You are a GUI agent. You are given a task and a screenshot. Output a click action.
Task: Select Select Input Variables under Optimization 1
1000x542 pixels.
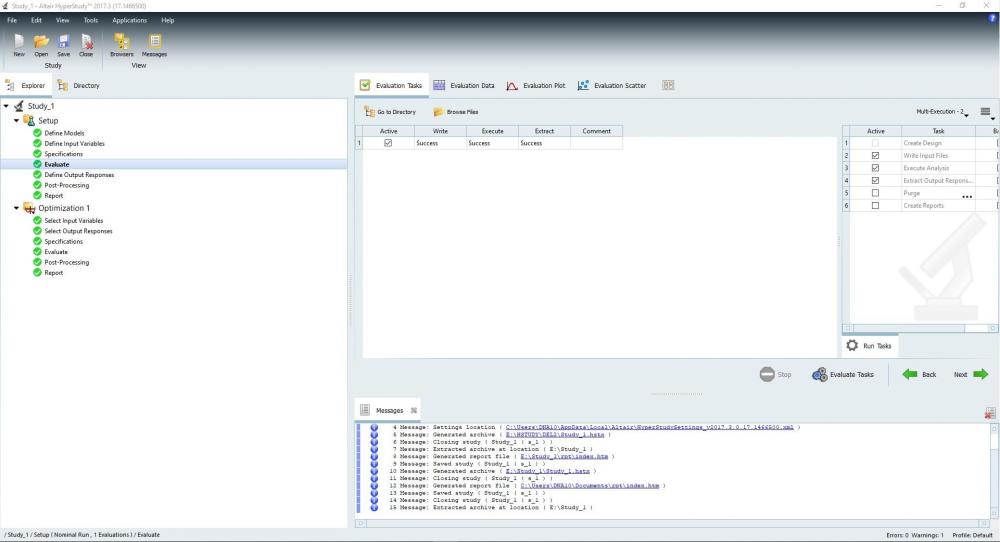click(x=74, y=221)
